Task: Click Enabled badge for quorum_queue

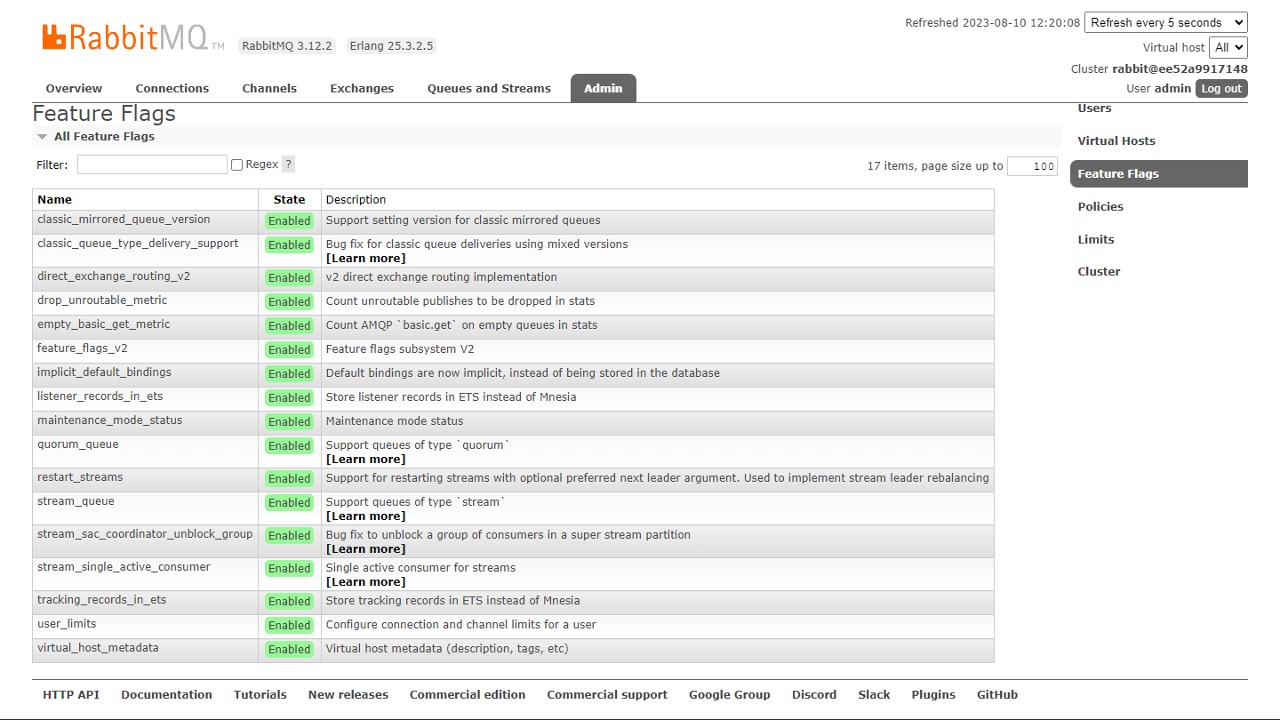Action: 289,446
